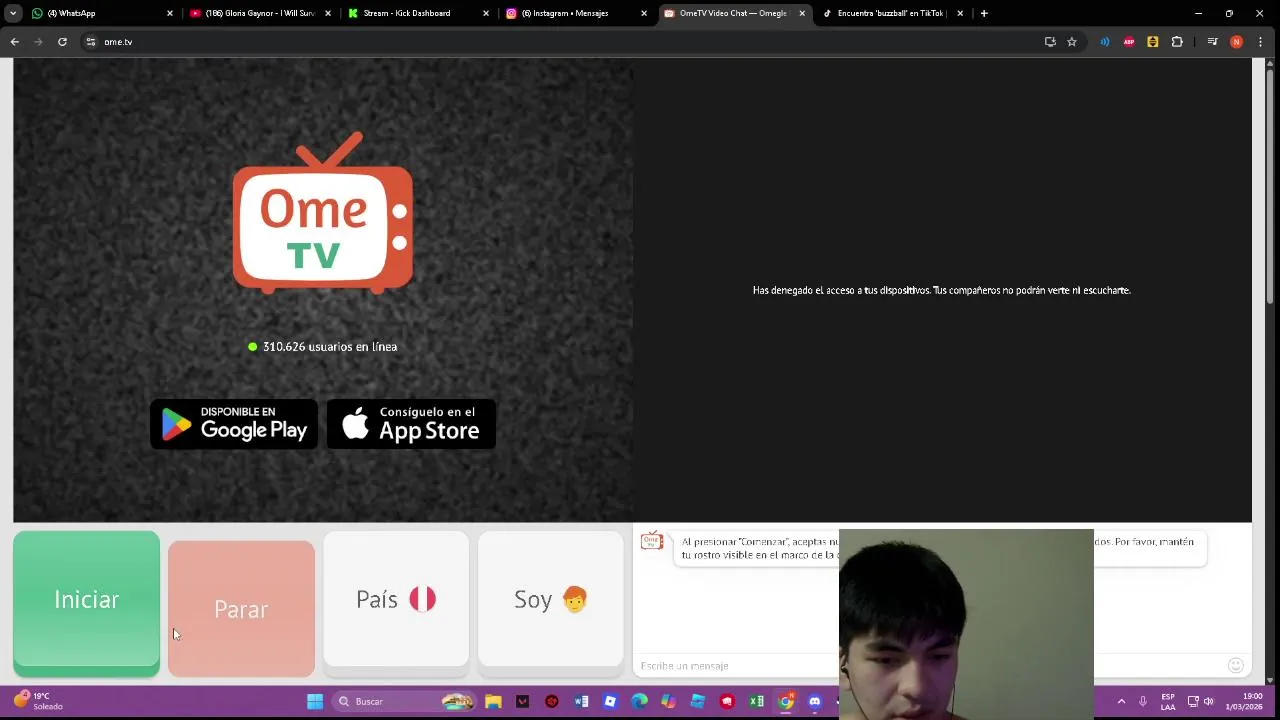Close the WhatsApp tab
Viewport: 1280px width, 720px height.
[x=170, y=13]
